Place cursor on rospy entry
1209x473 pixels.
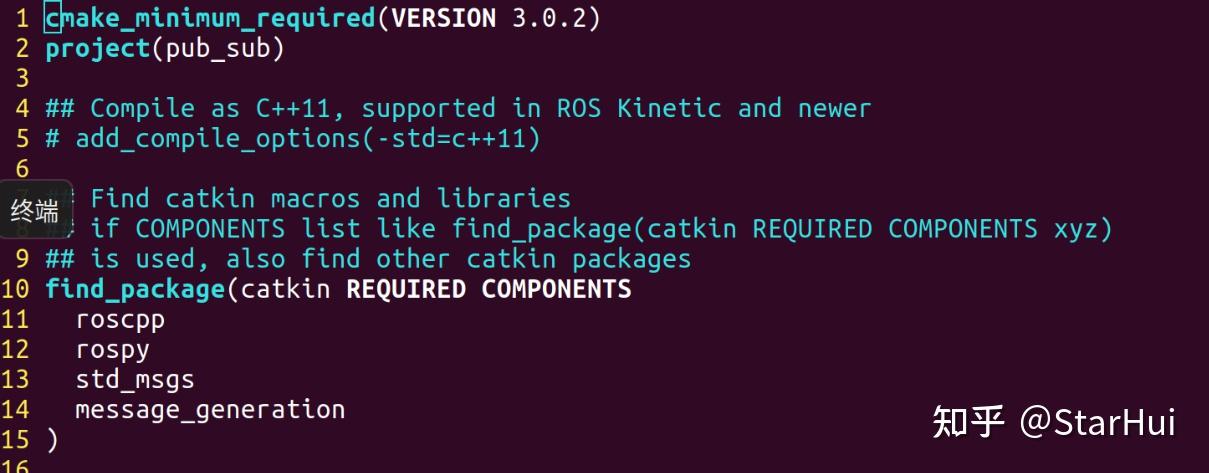(x=112, y=350)
